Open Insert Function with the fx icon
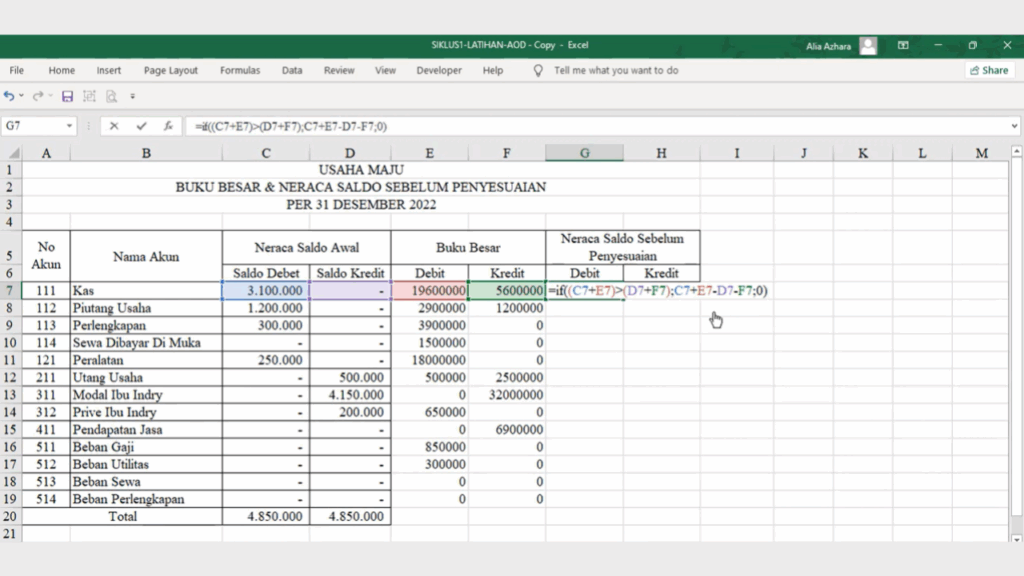 (168, 126)
